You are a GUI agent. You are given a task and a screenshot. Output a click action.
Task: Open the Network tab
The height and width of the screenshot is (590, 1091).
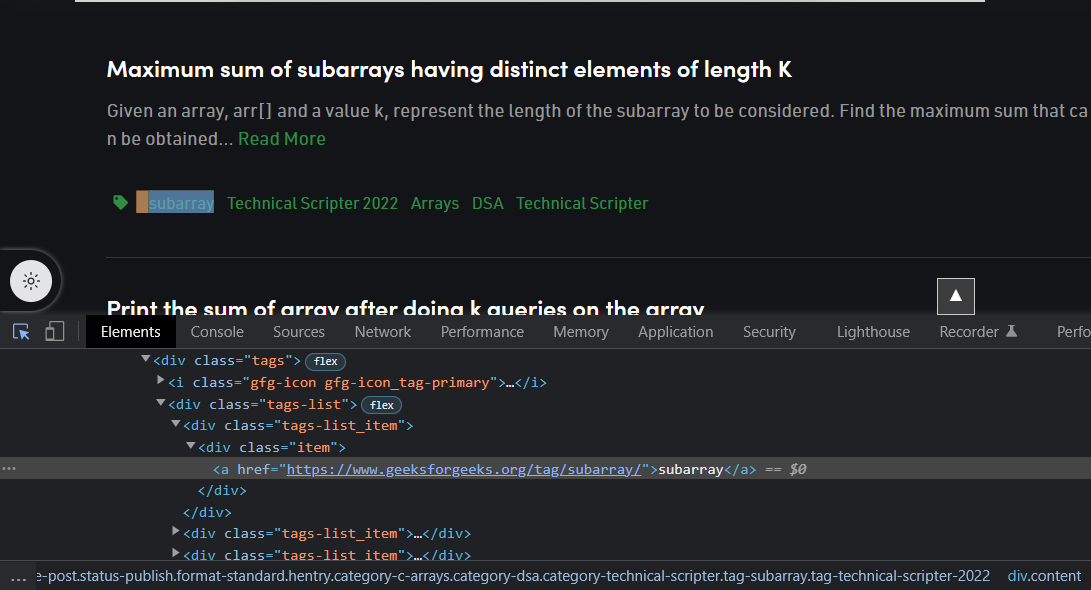point(382,332)
